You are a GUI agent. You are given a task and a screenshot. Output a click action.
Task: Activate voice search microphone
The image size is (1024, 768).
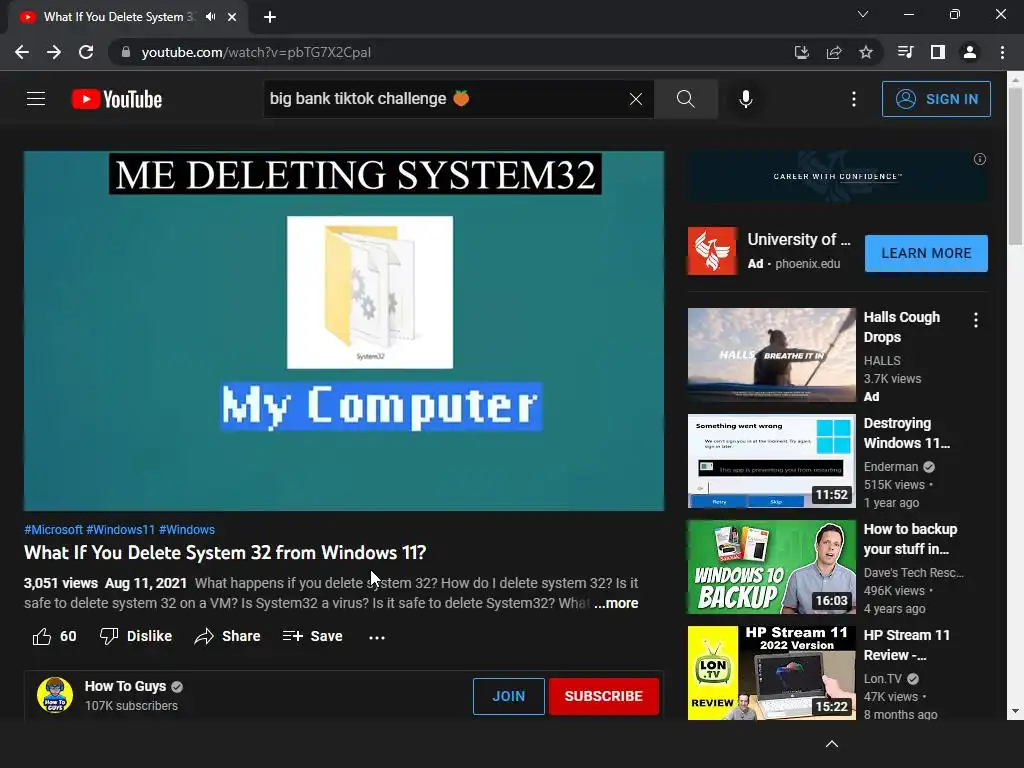(x=746, y=99)
